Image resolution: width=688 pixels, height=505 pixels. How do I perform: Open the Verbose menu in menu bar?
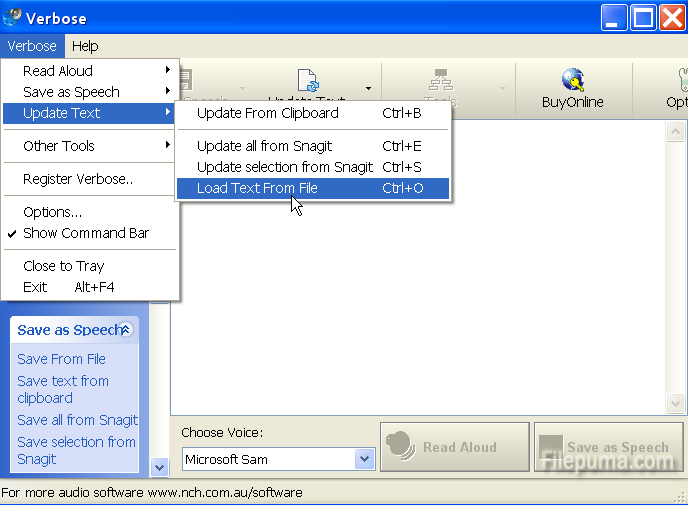pyautogui.click(x=32, y=46)
